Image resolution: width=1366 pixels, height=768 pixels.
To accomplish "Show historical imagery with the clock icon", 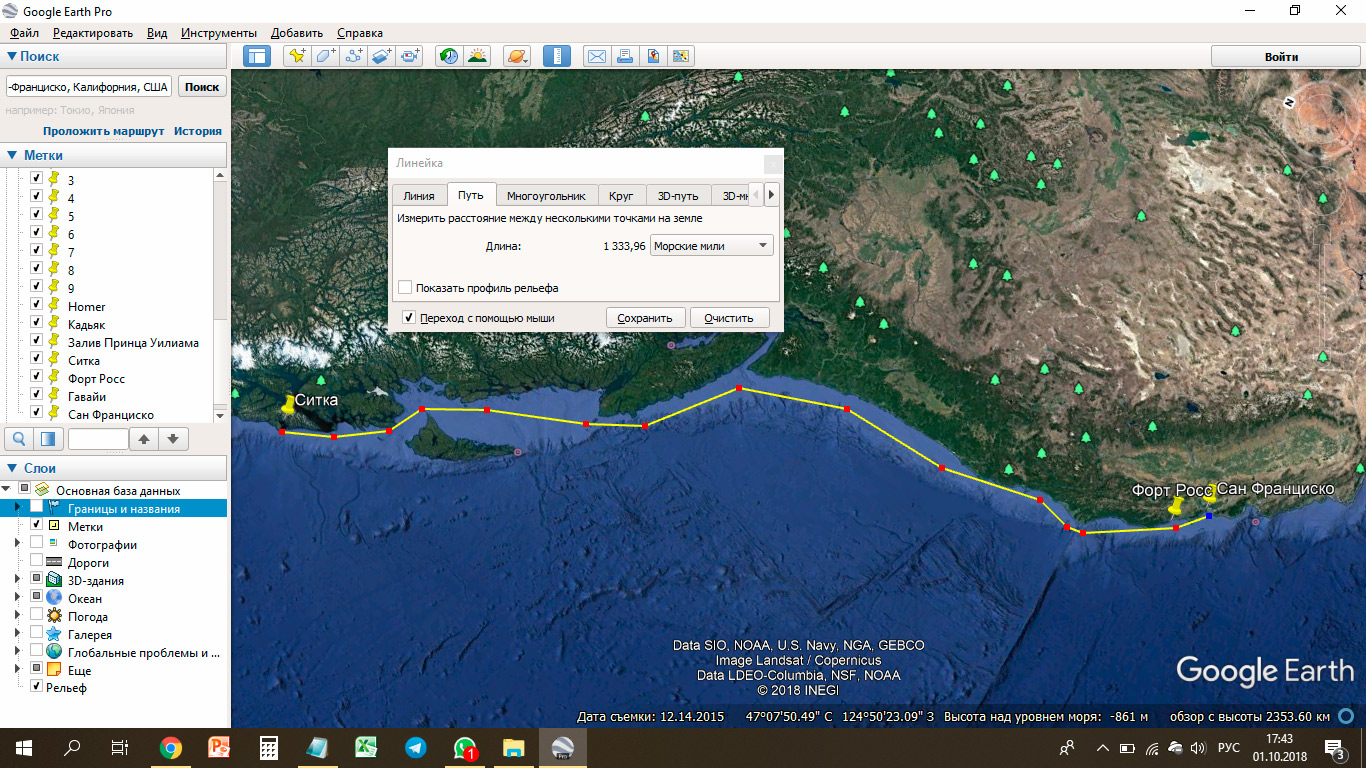I will [449, 56].
